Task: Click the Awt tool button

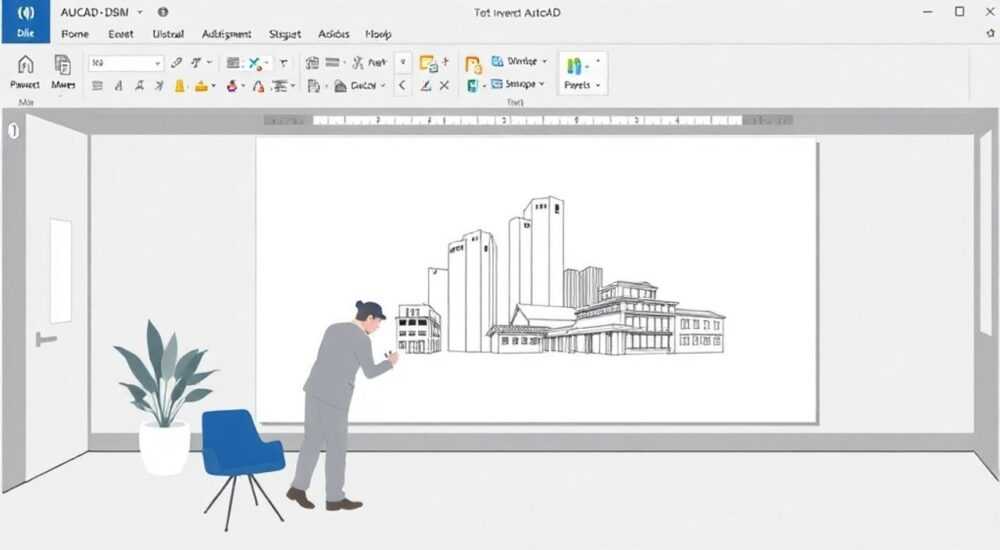Action: pyautogui.click(x=370, y=63)
